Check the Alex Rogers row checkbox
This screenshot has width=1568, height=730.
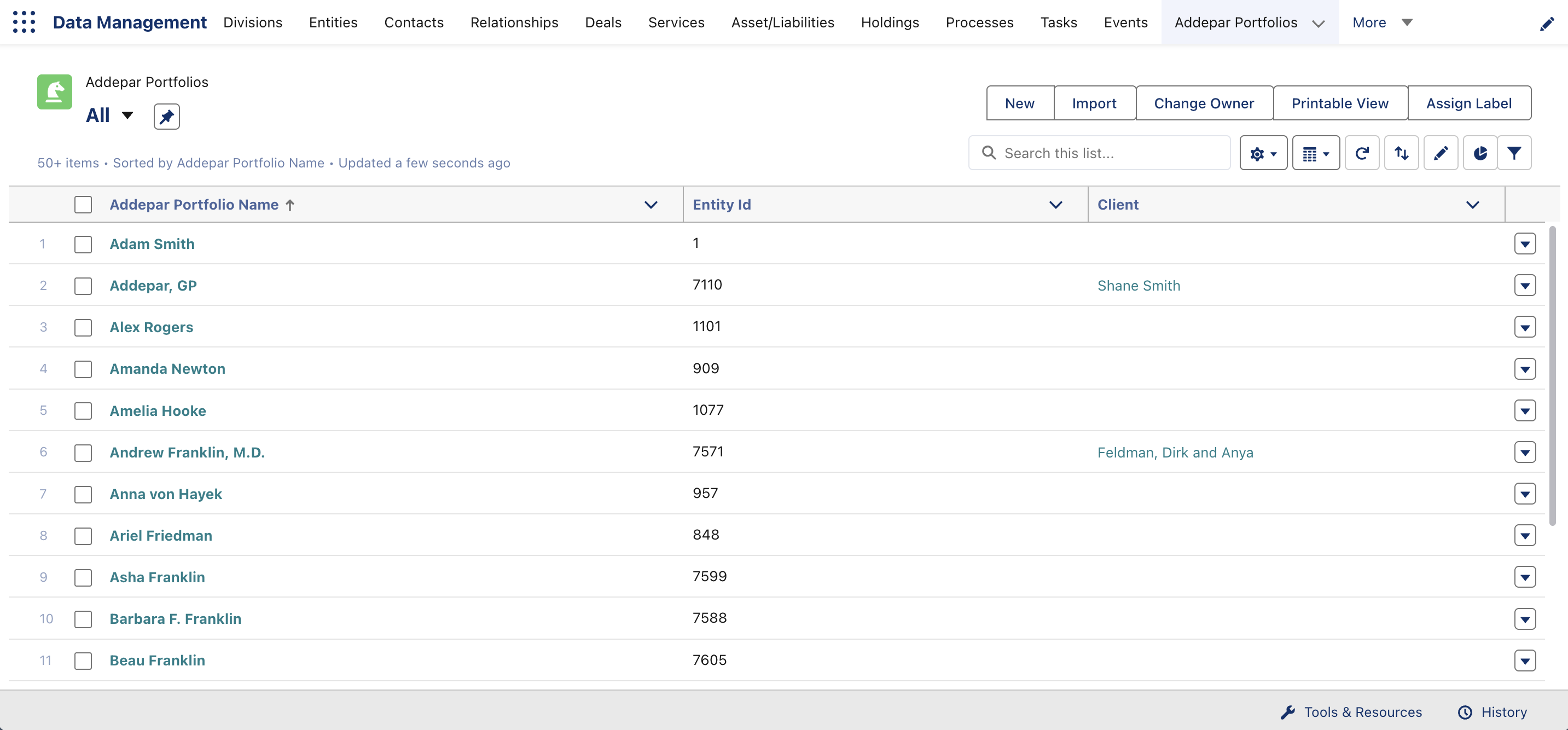[x=83, y=328]
